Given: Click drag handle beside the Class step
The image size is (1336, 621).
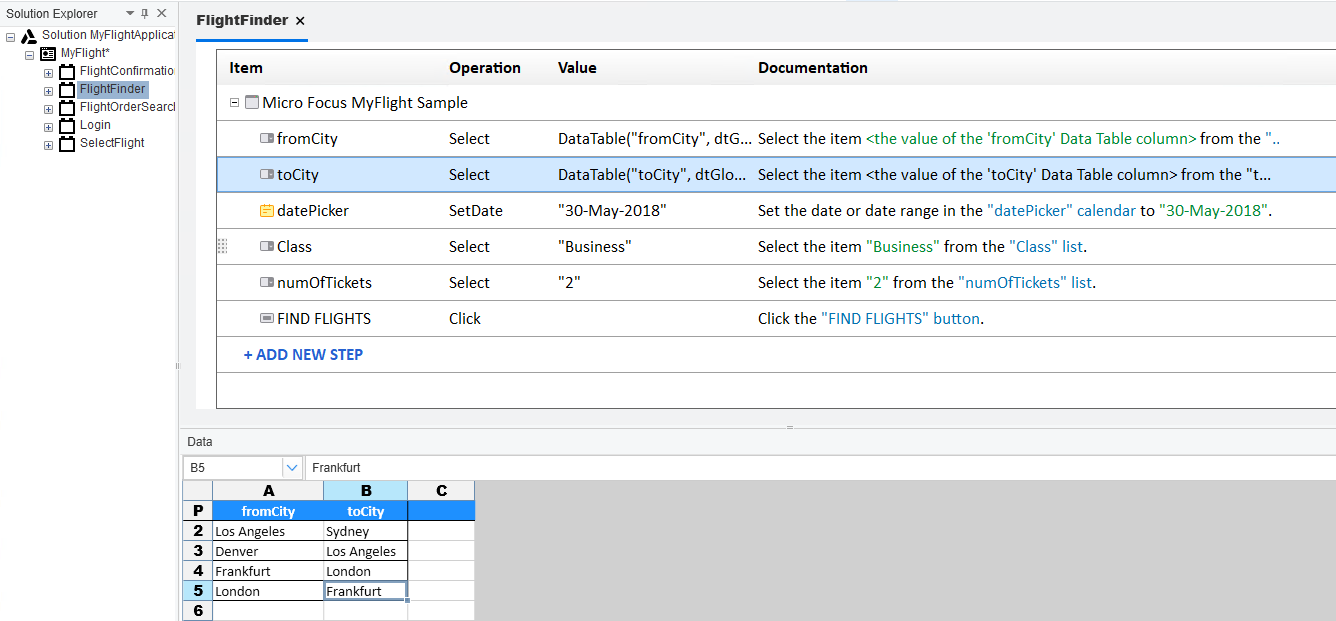Looking at the screenshot, I should (x=223, y=247).
